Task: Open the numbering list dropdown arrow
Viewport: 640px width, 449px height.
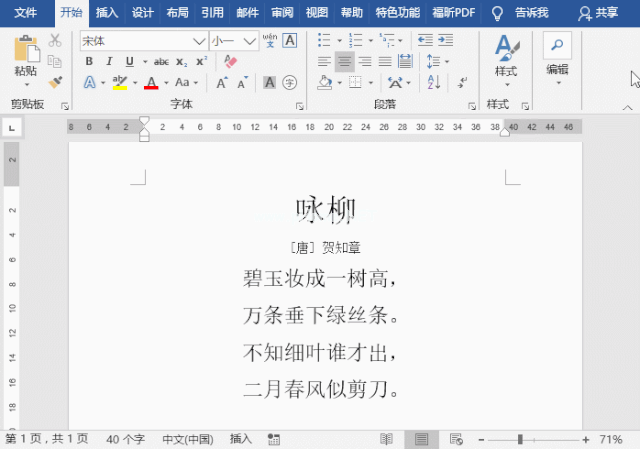Action: pyautogui.click(x=371, y=40)
